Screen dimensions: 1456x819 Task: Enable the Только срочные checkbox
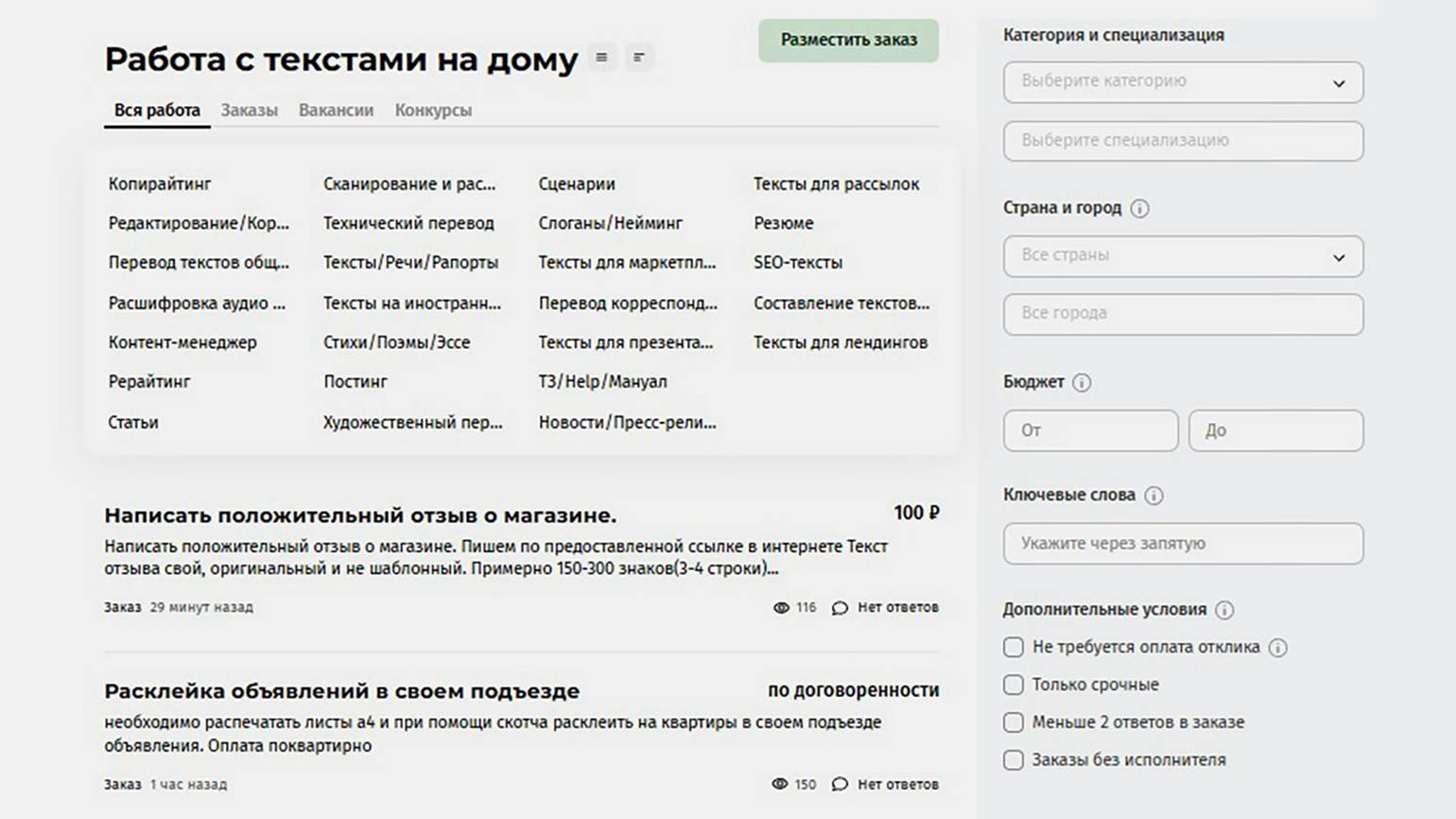coord(1014,685)
